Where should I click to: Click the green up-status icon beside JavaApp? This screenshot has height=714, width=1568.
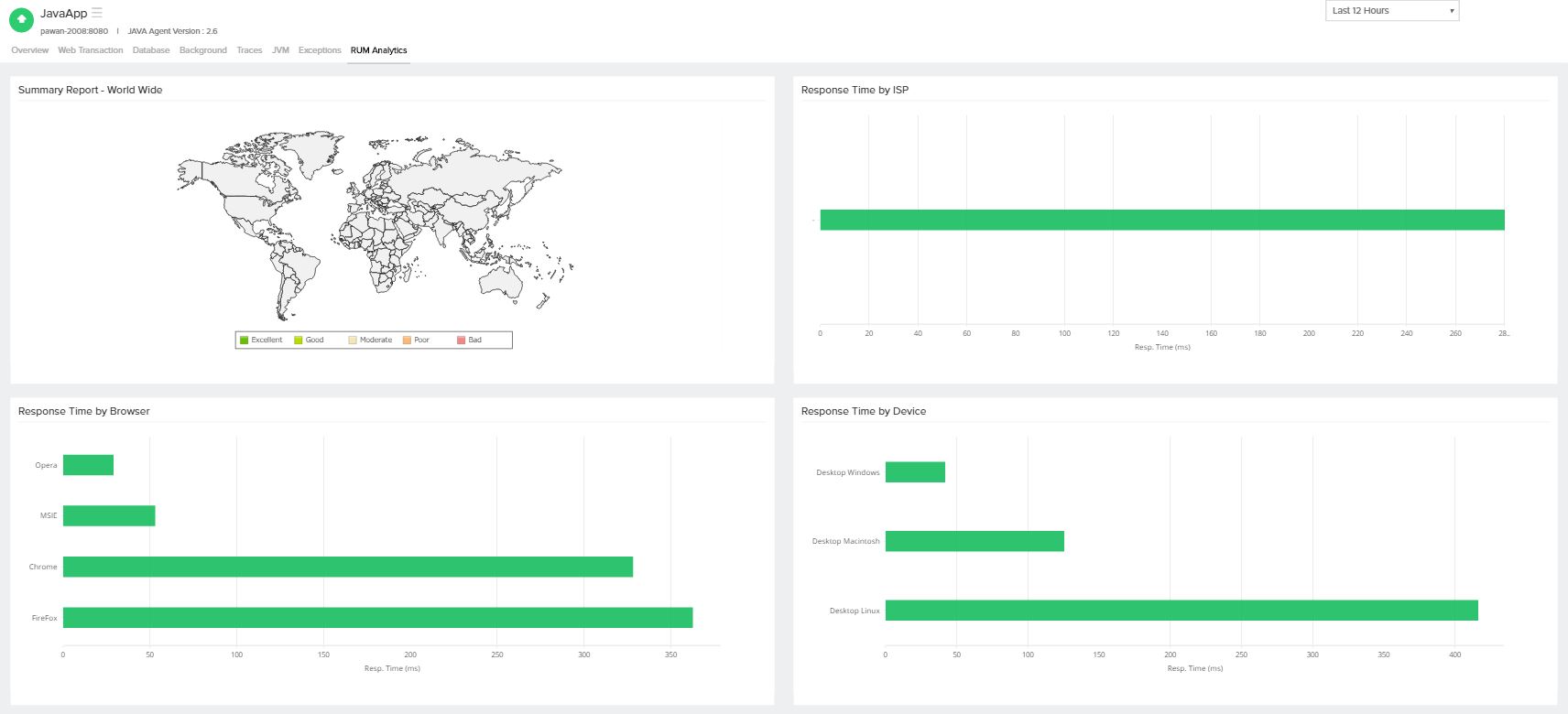(21, 19)
